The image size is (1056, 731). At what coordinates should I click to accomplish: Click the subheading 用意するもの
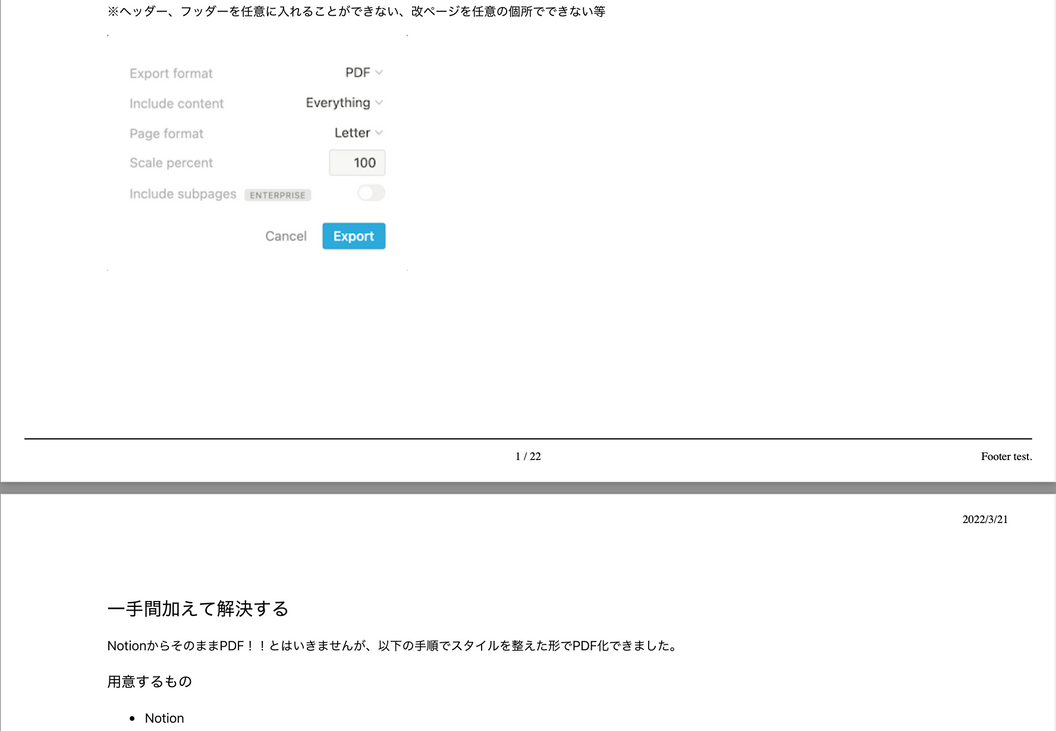tap(150, 682)
